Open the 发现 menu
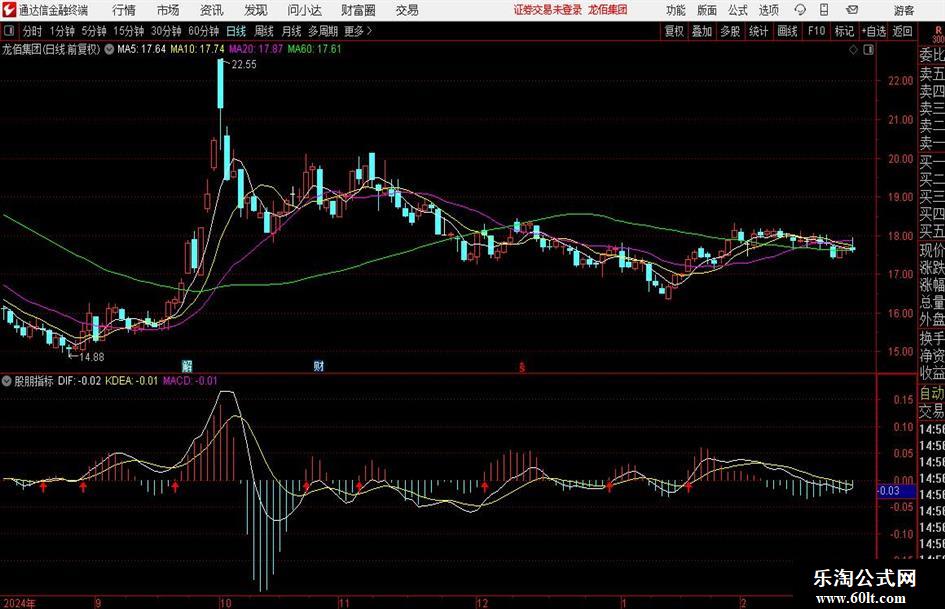 pos(256,10)
